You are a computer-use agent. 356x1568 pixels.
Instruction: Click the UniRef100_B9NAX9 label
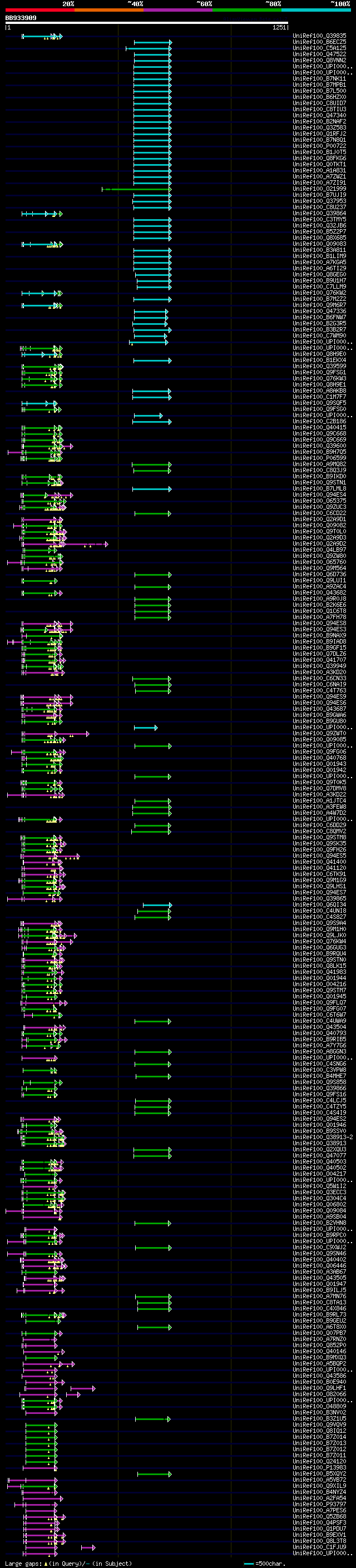(x=319, y=635)
